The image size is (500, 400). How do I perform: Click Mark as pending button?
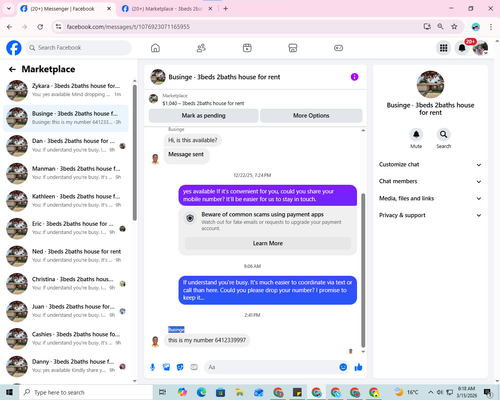click(x=203, y=116)
